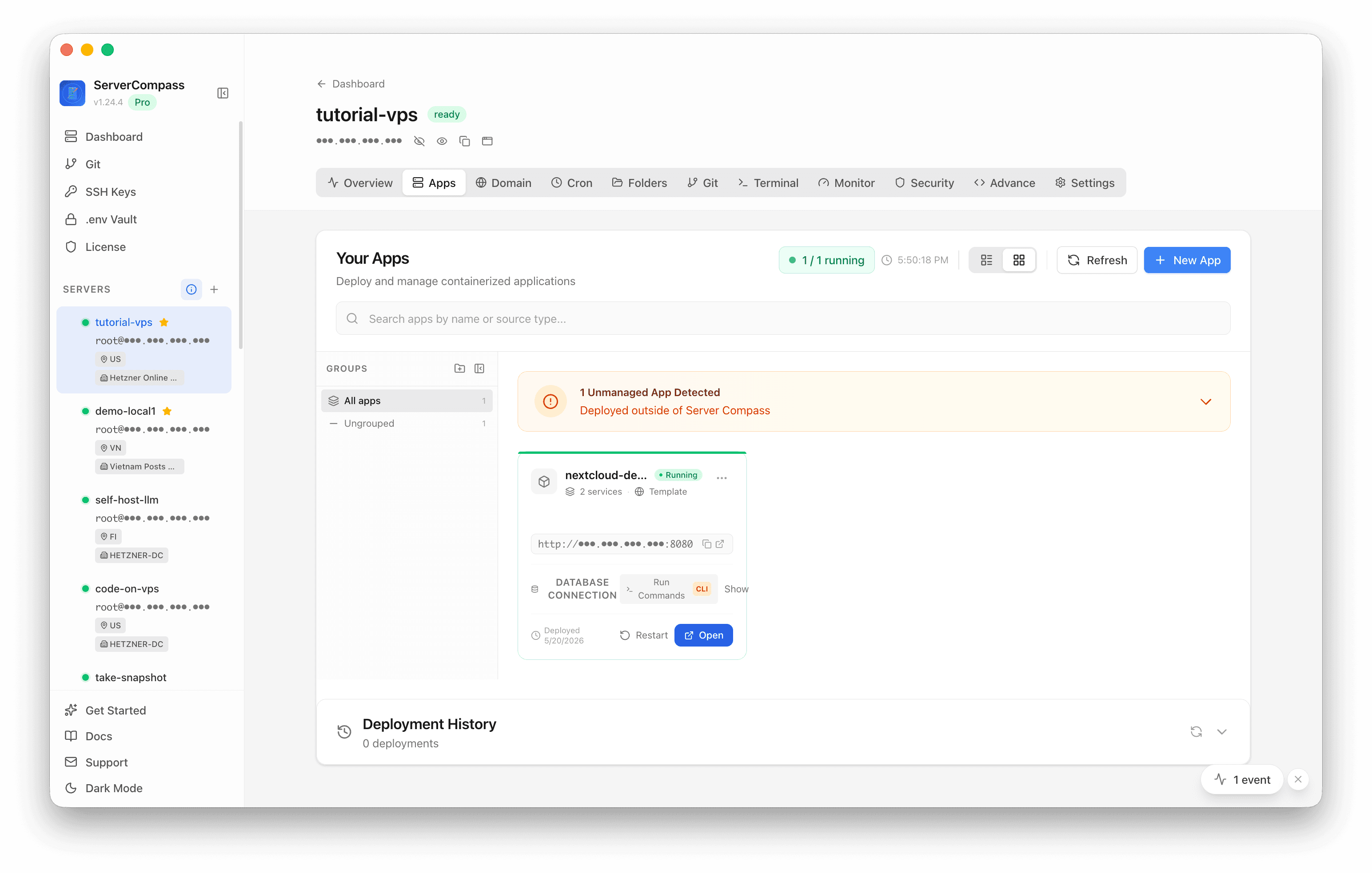Open the Monitor tab
The image size is (1372, 873).
pos(846,183)
